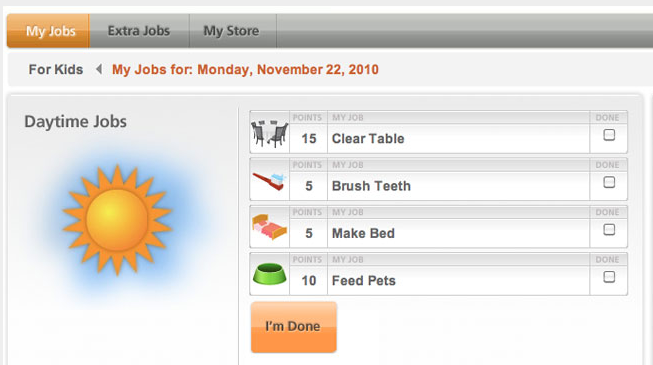Select the Feed Pets job name
The image size is (653, 365).
(x=364, y=281)
